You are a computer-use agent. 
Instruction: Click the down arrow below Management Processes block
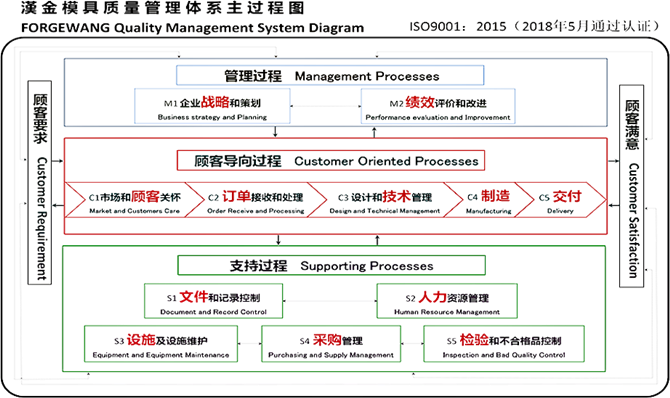coord(275,132)
